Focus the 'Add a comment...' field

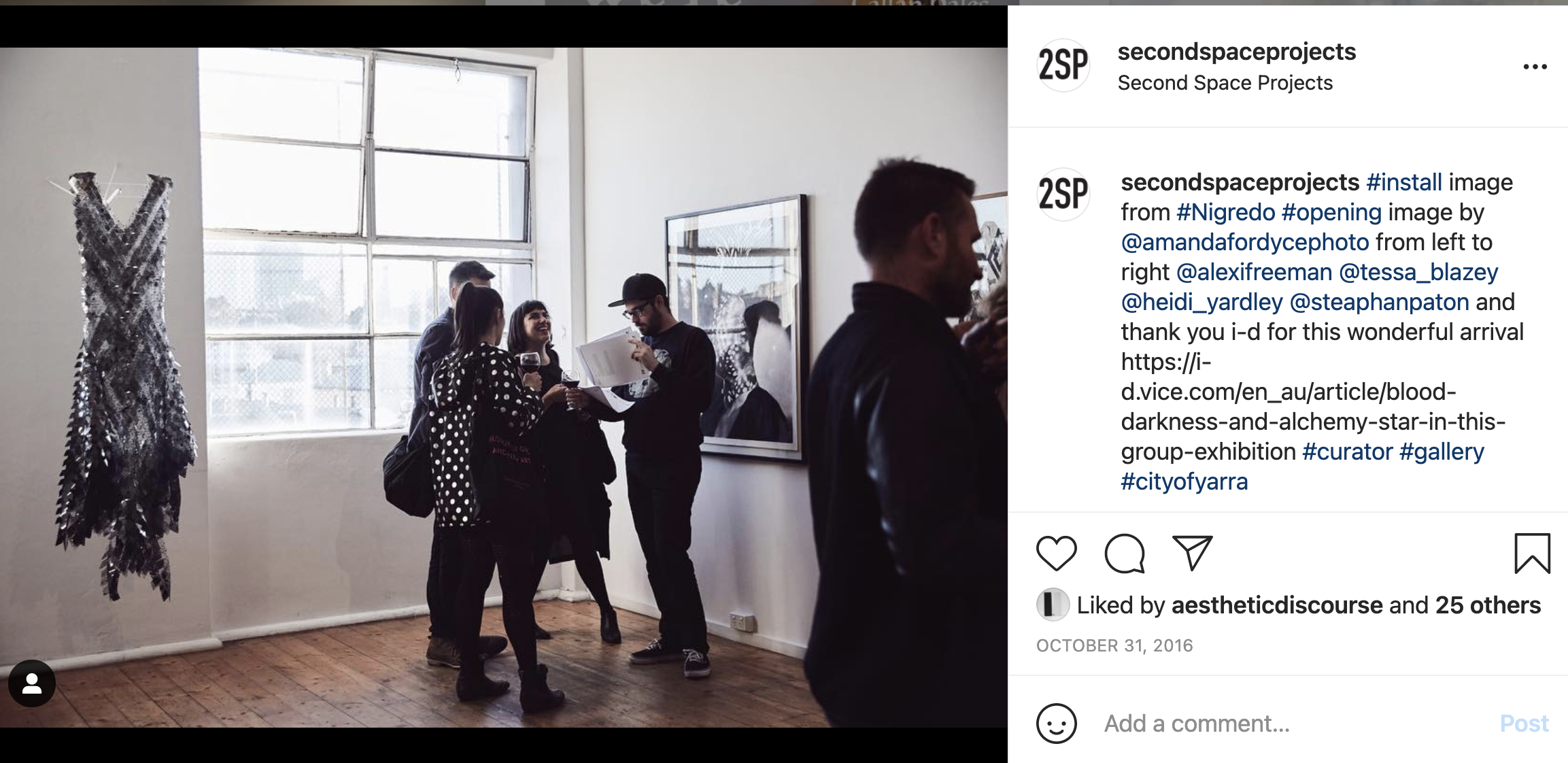coord(1292,724)
